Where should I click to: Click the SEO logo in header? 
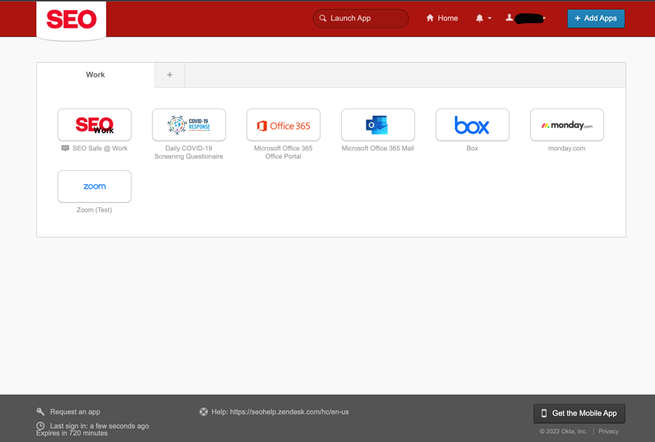tap(71, 20)
